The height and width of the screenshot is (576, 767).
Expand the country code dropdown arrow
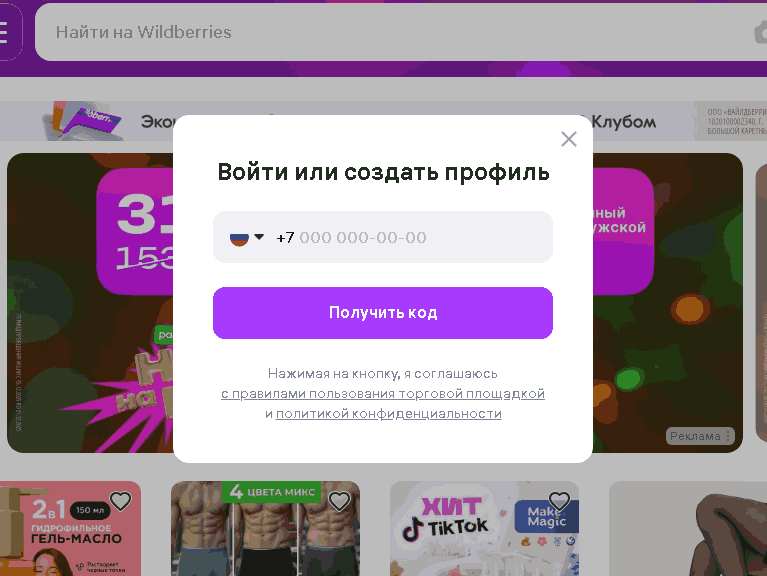(259, 237)
